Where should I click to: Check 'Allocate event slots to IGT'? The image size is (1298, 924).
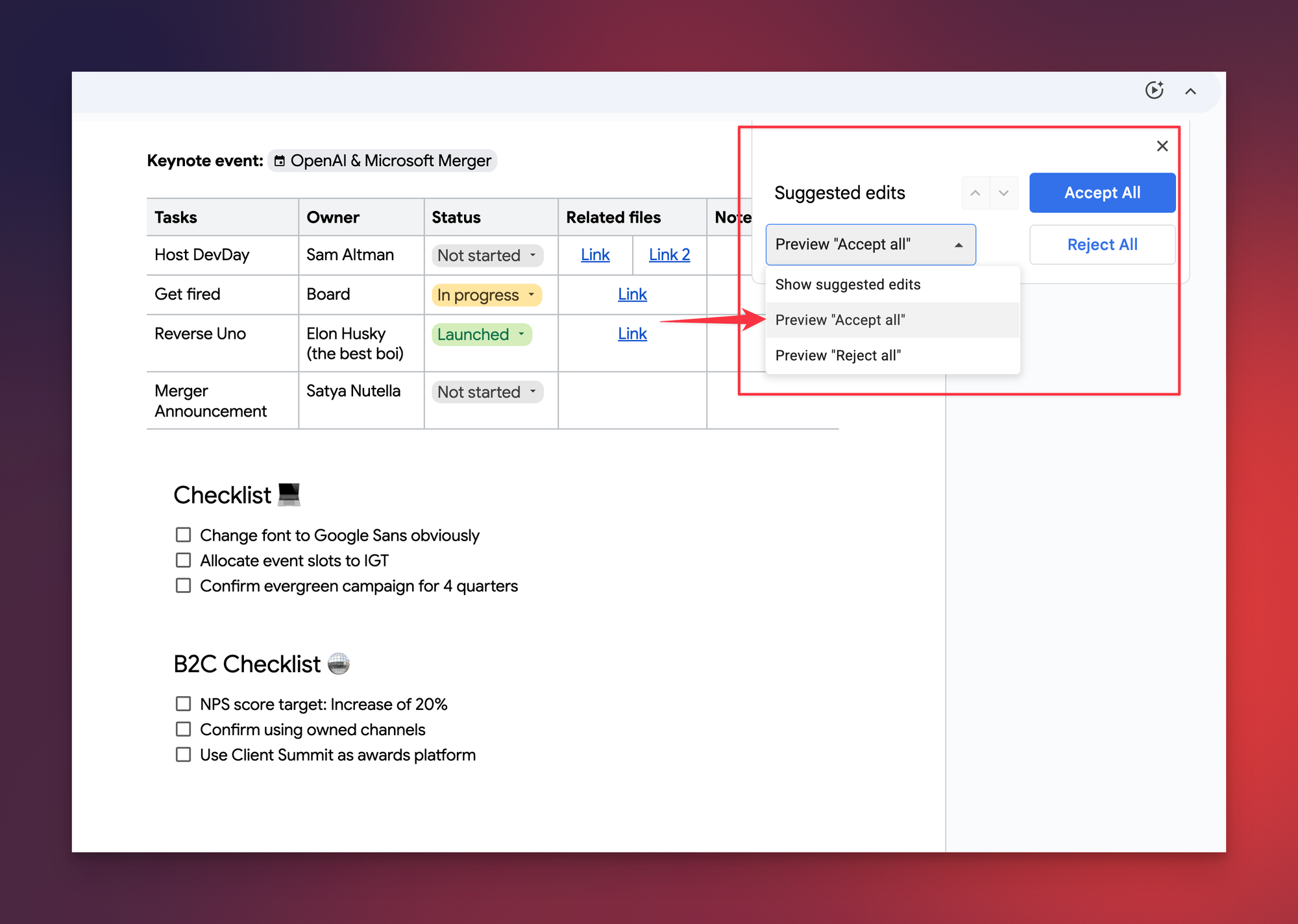tap(184, 560)
